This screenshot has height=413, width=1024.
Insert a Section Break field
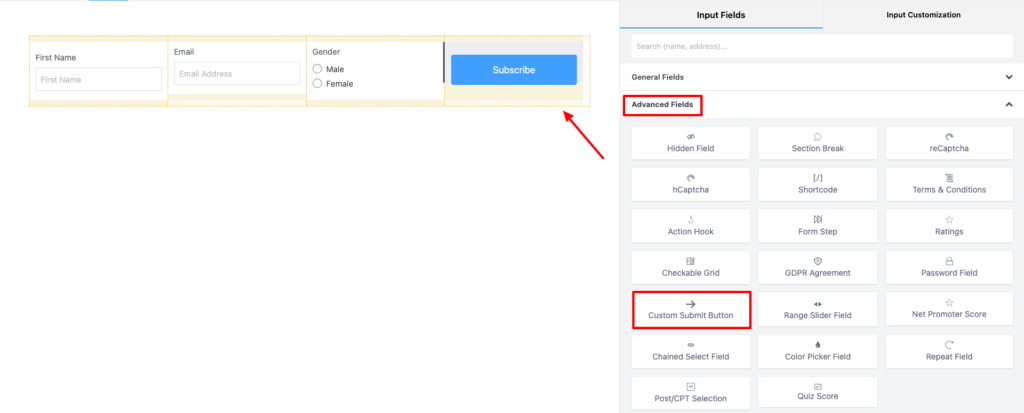(817, 142)
